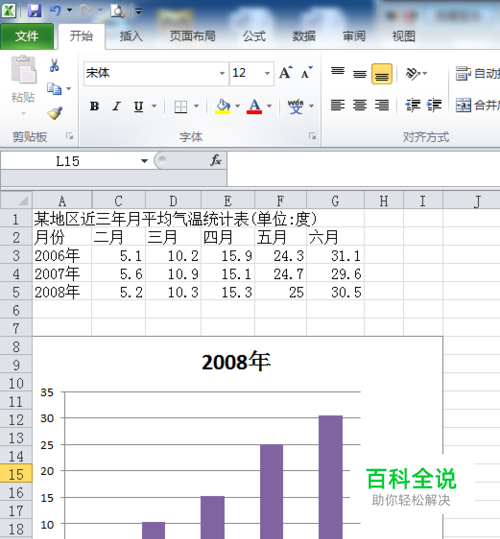Image resolution: width=500 pixels, height=539 pixels.
Task: Click the Select All corner button
Action: [16, 200]
